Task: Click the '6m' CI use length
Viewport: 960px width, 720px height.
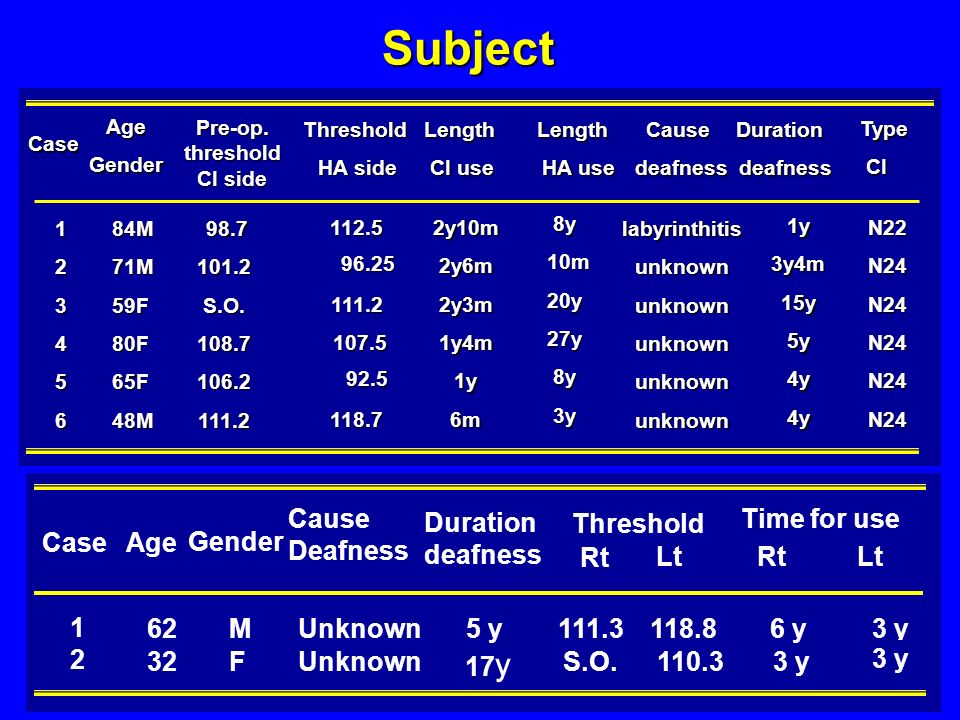Action: click(x=465, y=421)
